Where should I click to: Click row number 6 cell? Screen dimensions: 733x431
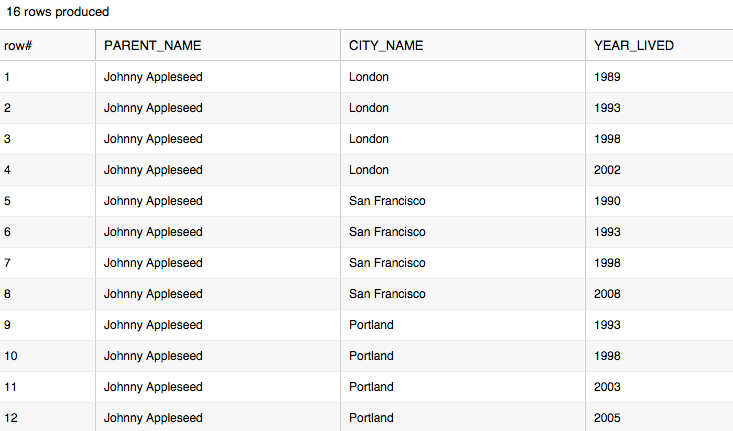point(8,232)
